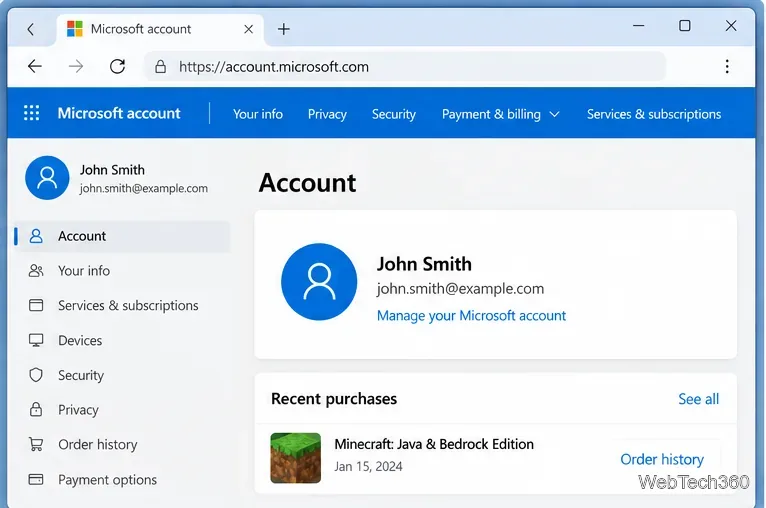Screen dimensions: 766x508
Task: Click the Devices monitor icon in sidebar
Action: (x=36, y=340)
